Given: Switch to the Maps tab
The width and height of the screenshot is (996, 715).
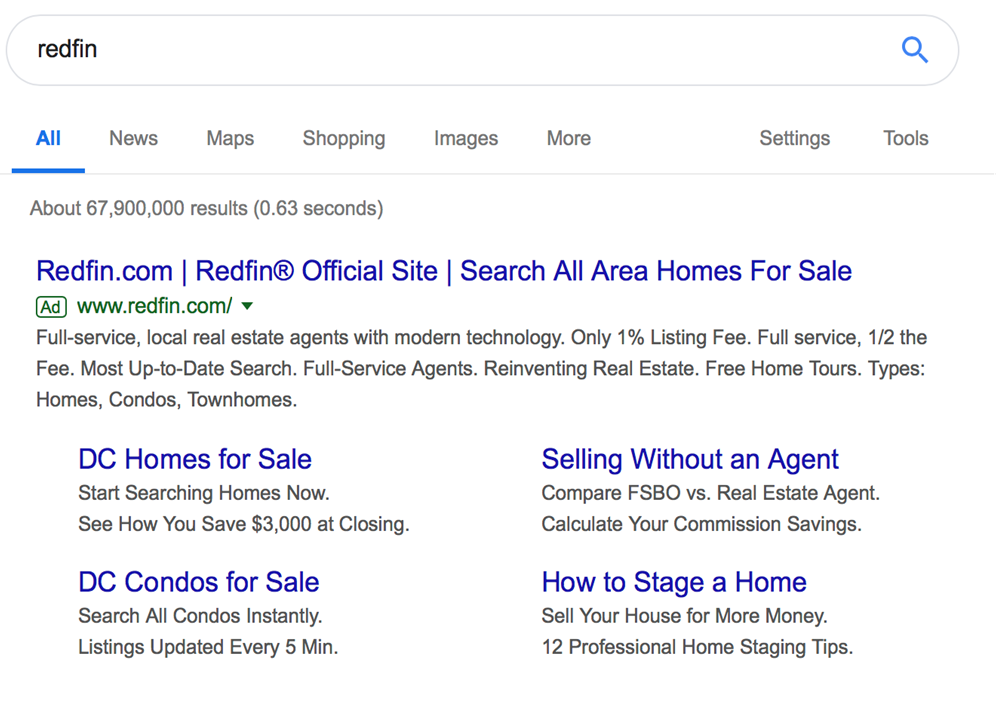Looking at the screenshot, I should point(230,139).
